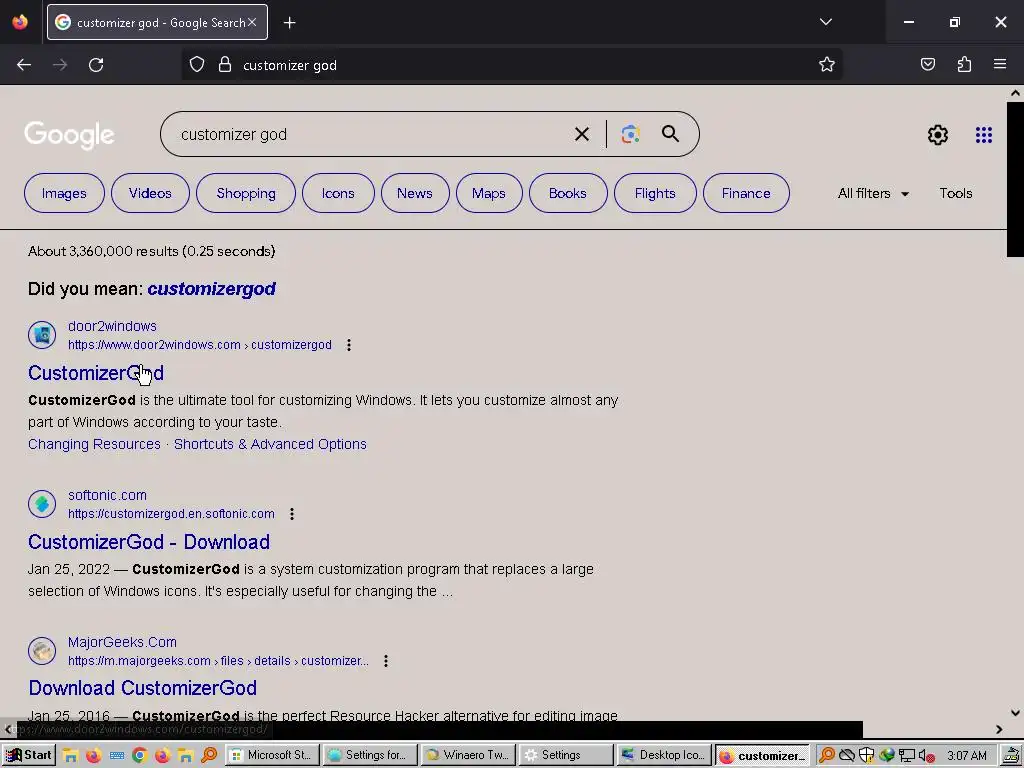1024x768 pixels.
Task: Click the site security padlock icon
Action: pos(225,65)
